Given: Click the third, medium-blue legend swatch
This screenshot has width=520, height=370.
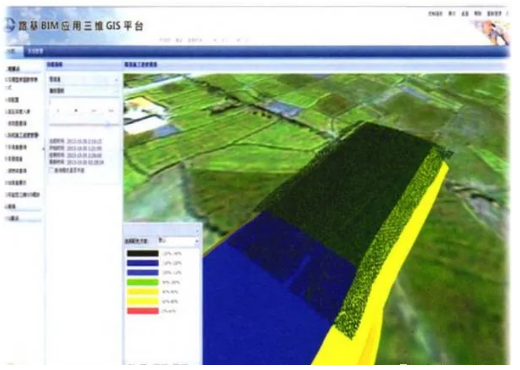Looking at the screenshot, I should pos(143,273).
